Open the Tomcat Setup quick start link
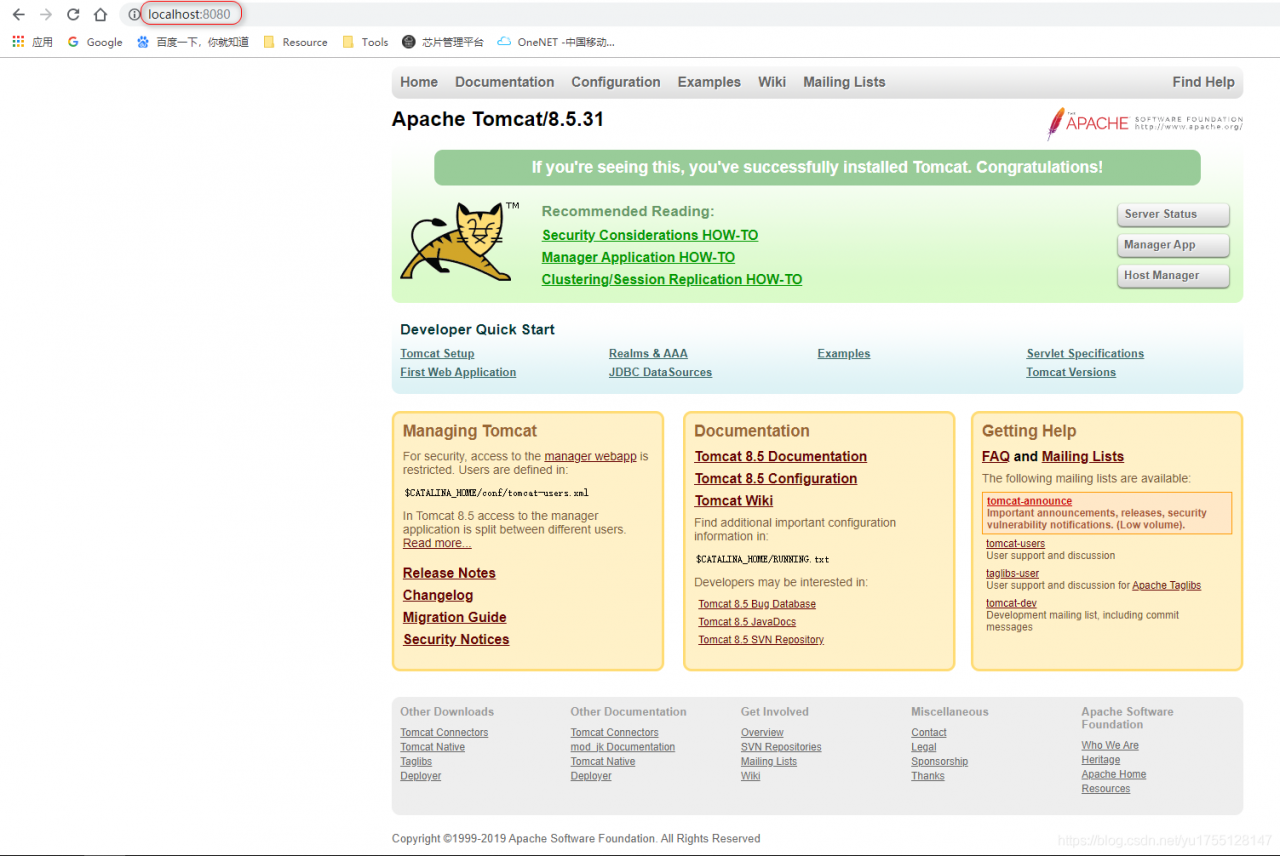The image size is (1280, 856). [x=437, y=353]
